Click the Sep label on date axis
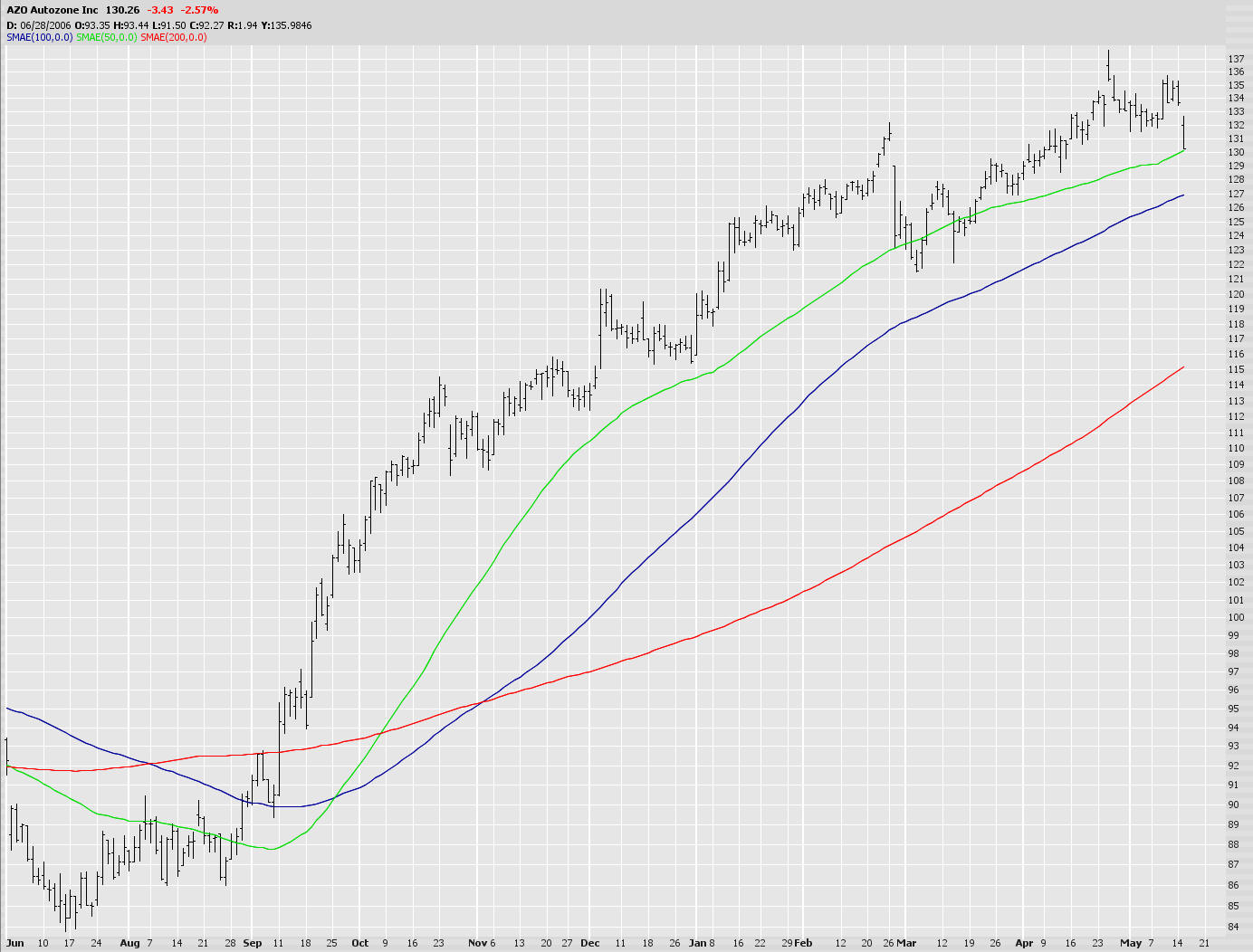 (253, 943)
